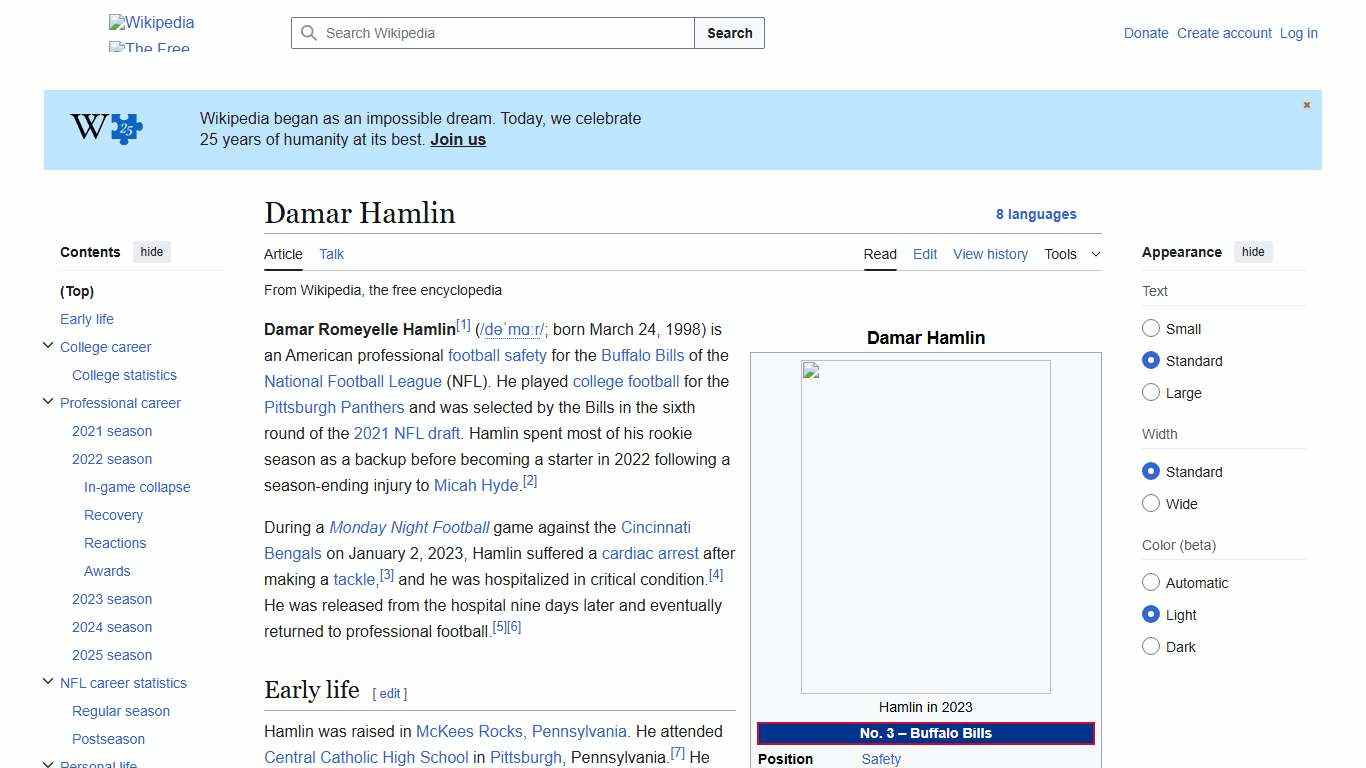Switch to the Talk tab
The image size is (1366, 768).
click(331, 254)
